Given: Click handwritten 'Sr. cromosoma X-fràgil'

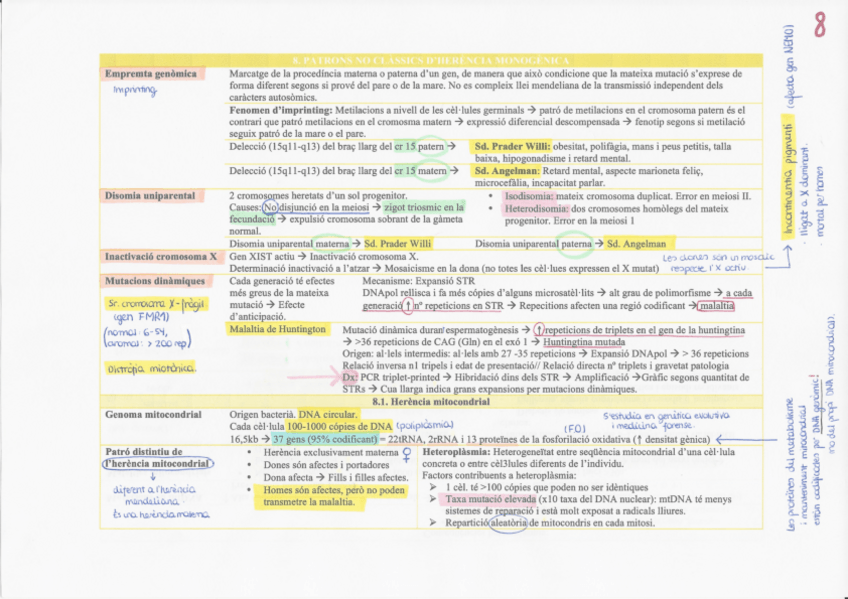Looking at the screenshot, I should pos(157,304).
